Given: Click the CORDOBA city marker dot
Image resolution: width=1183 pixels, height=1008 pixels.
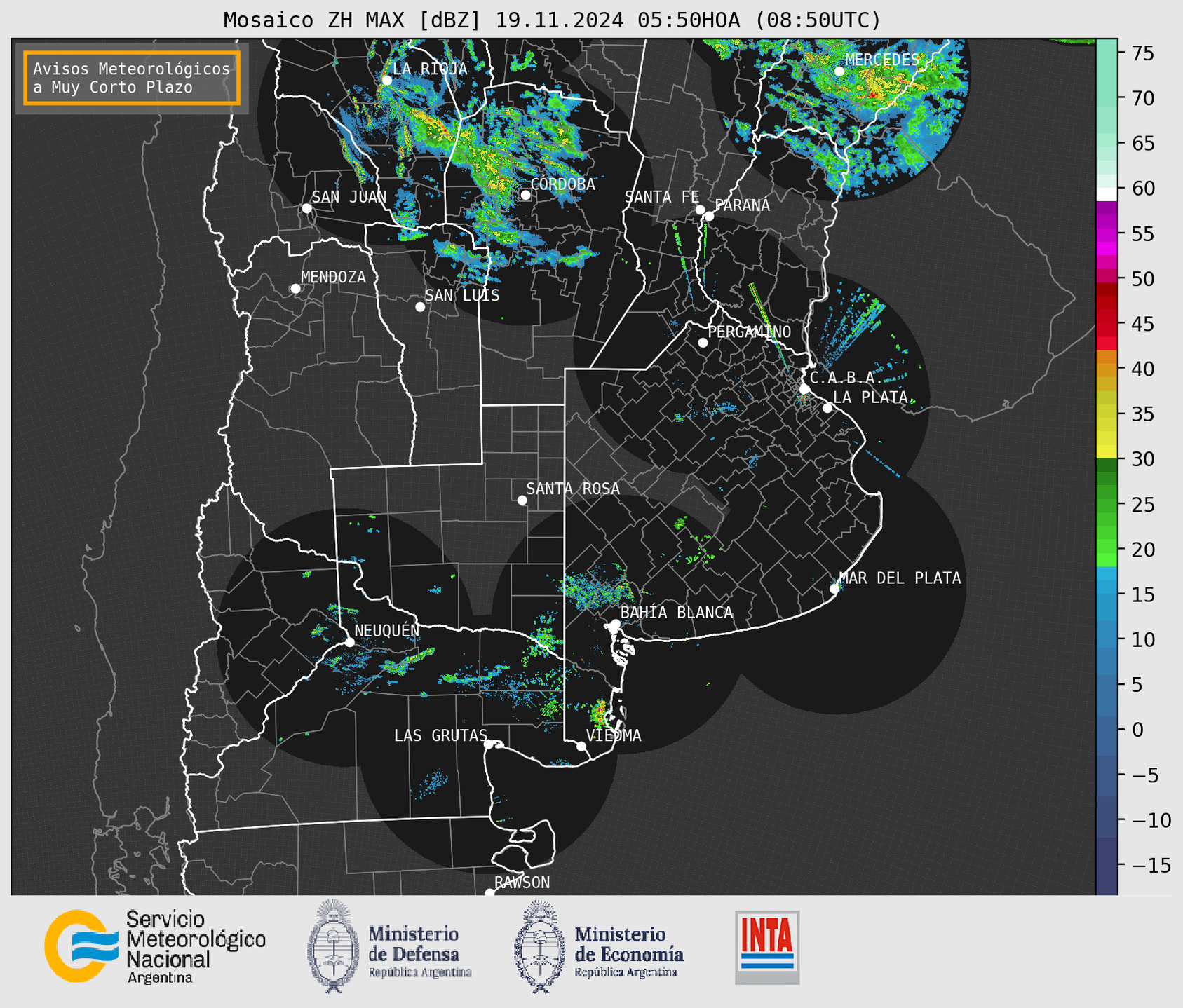Looking at the screenshot, I should (x=525, y=195).
